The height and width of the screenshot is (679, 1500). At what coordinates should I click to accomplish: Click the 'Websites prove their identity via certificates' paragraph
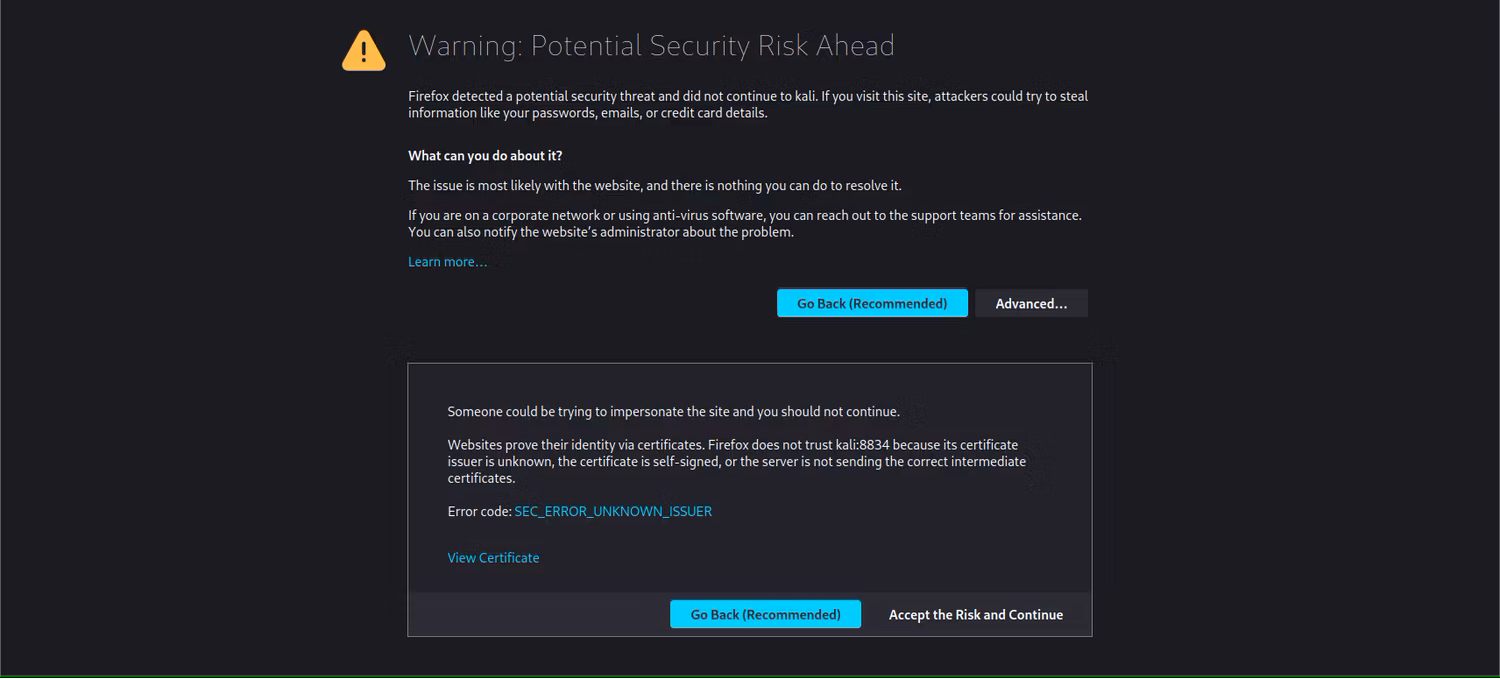(x=737, y=461)
